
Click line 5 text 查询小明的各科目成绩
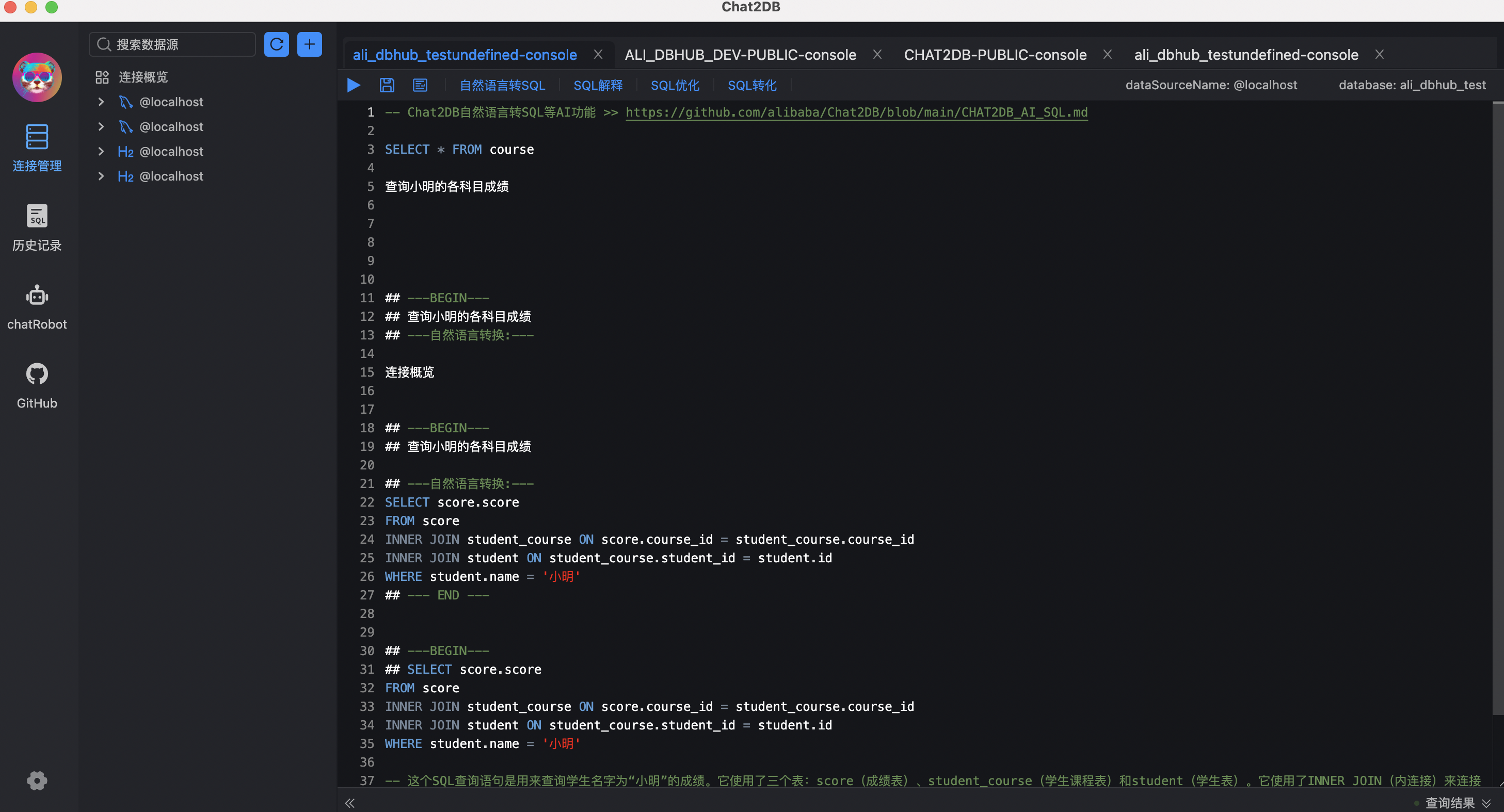click(x=446, y=187)
